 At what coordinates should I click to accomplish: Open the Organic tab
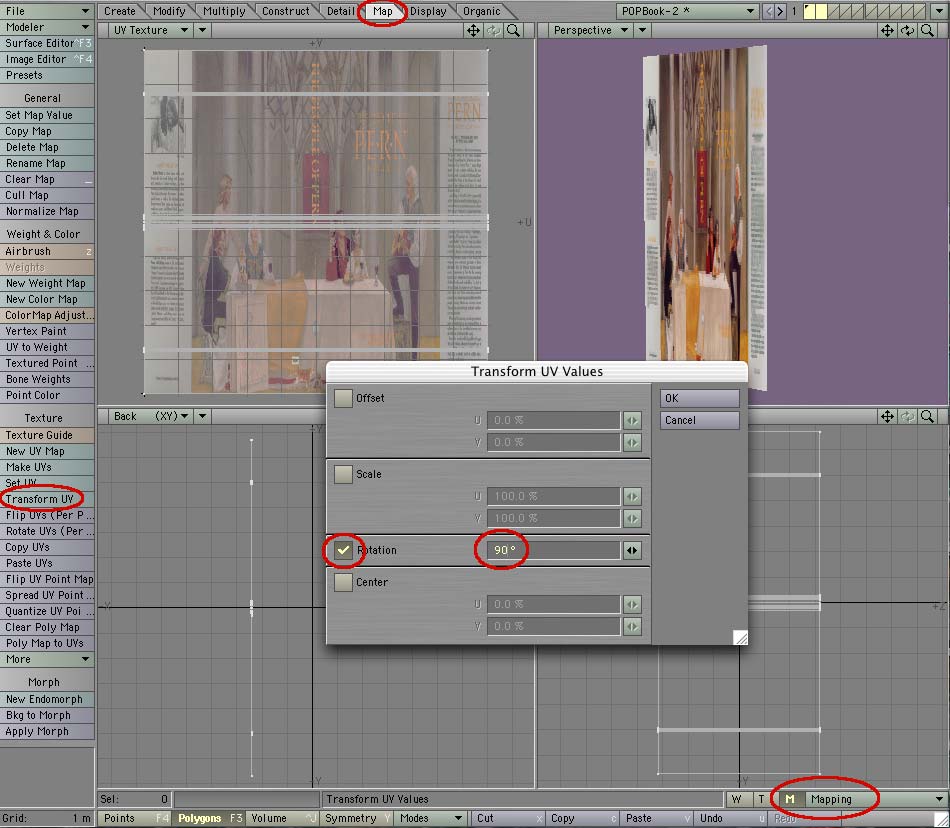pyautogui.click(x=482, y=11)
